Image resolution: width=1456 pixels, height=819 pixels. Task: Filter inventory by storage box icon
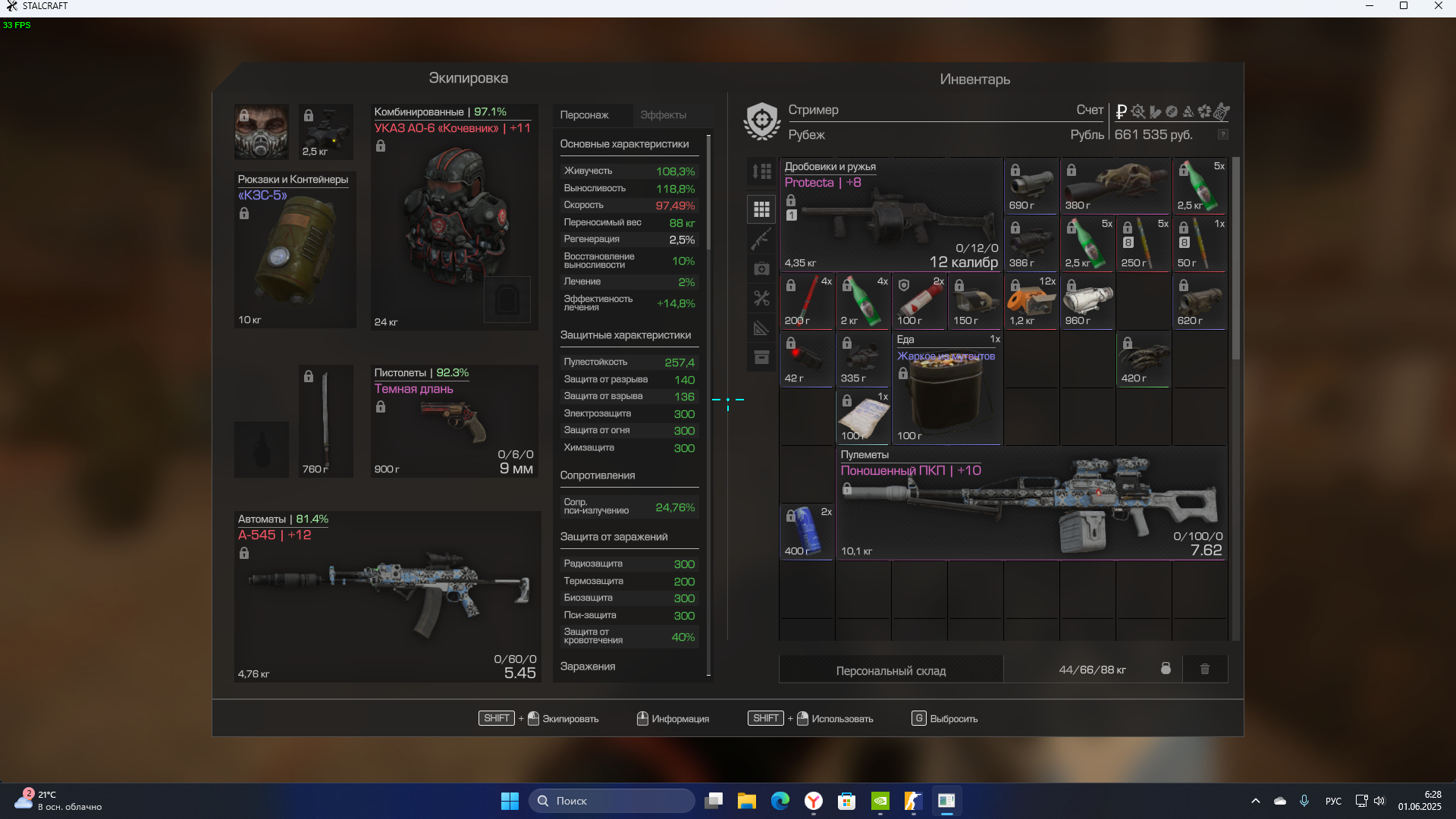[761, 357]
